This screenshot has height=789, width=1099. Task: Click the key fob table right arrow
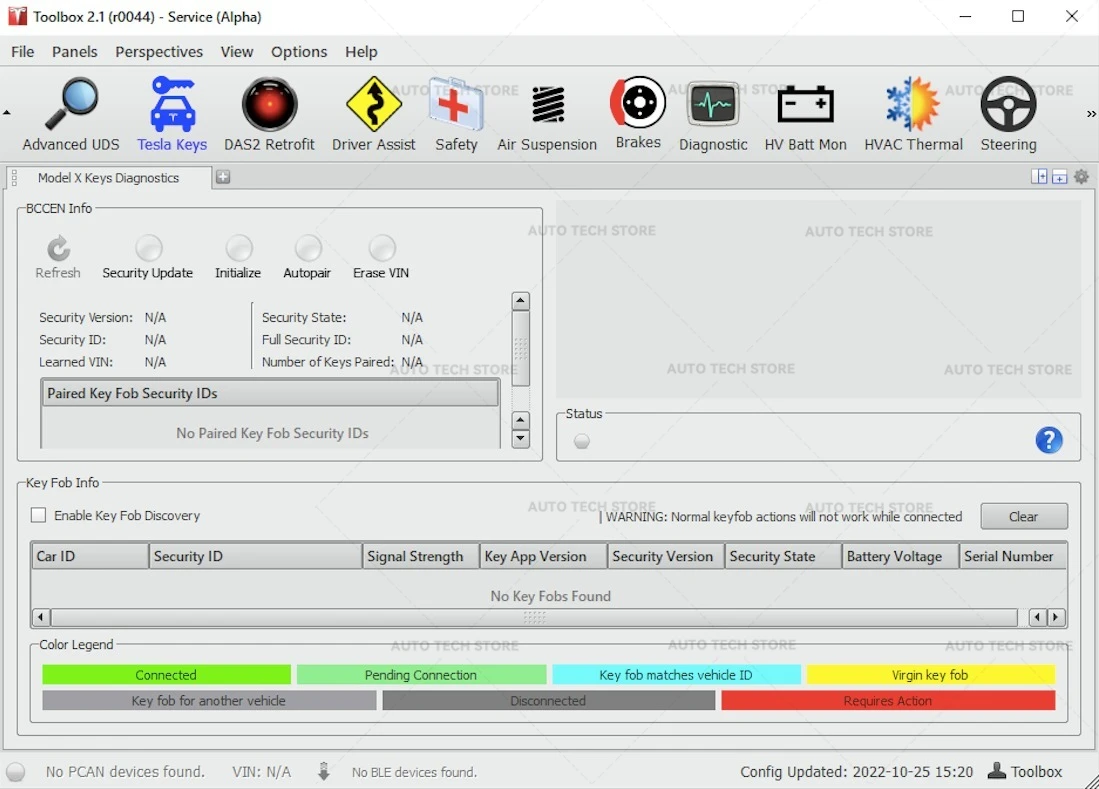click(1056, 617)
